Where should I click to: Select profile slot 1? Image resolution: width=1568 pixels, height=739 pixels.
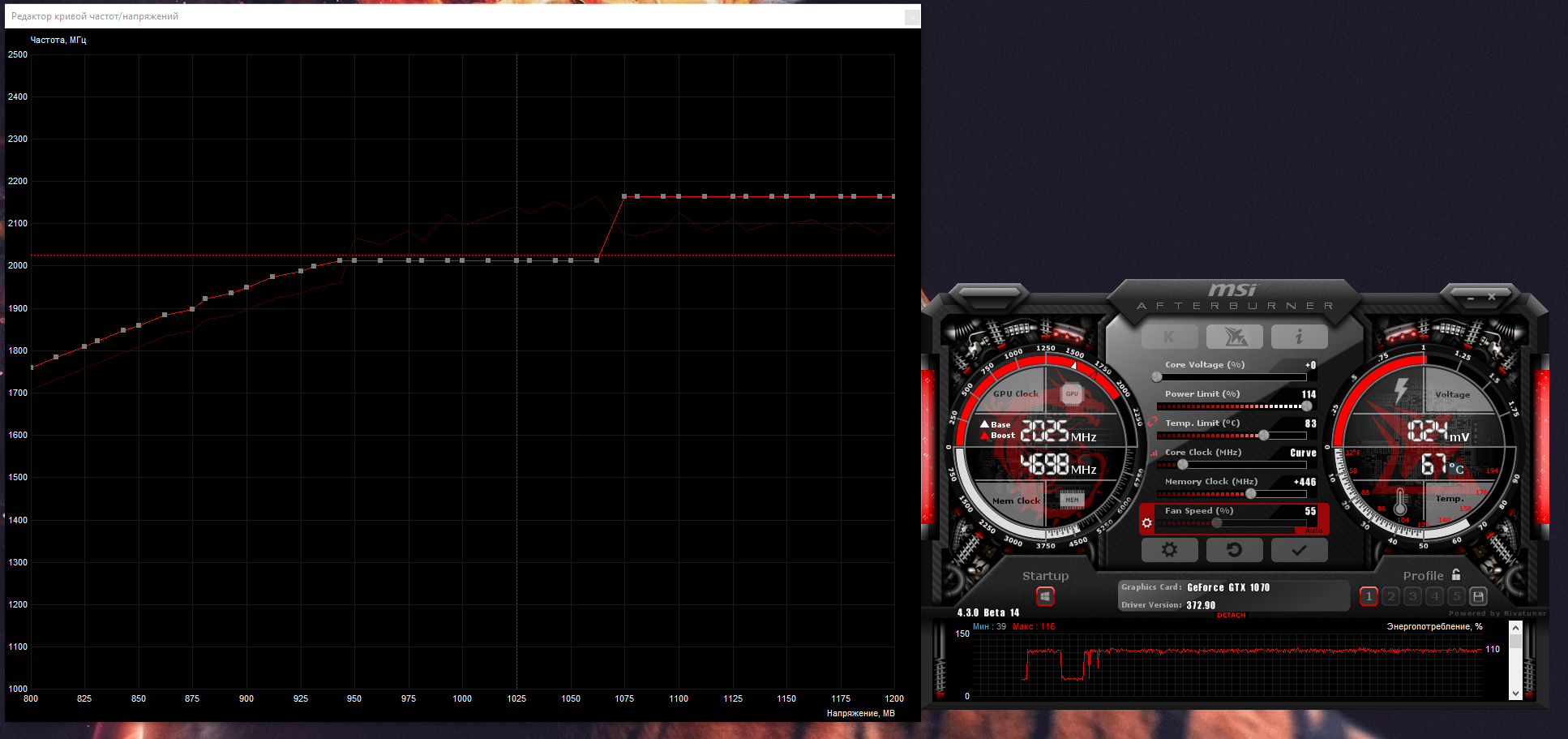(1369, 596)
